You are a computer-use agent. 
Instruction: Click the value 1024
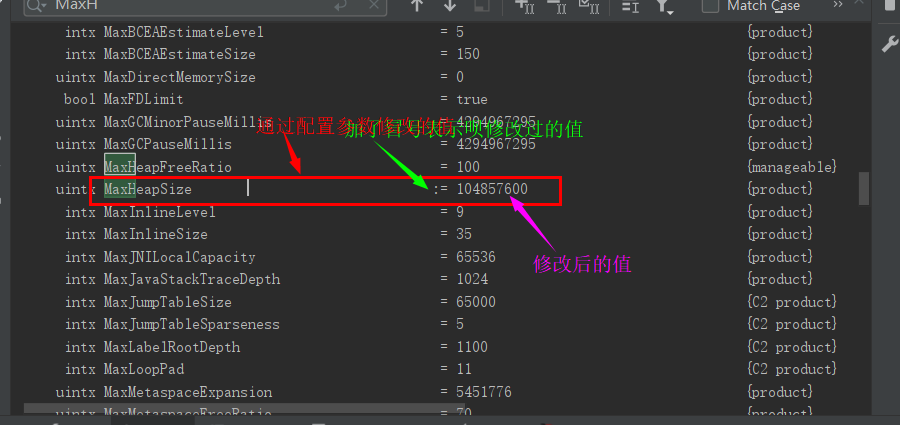pyautogui.click(x=472, y=279)
